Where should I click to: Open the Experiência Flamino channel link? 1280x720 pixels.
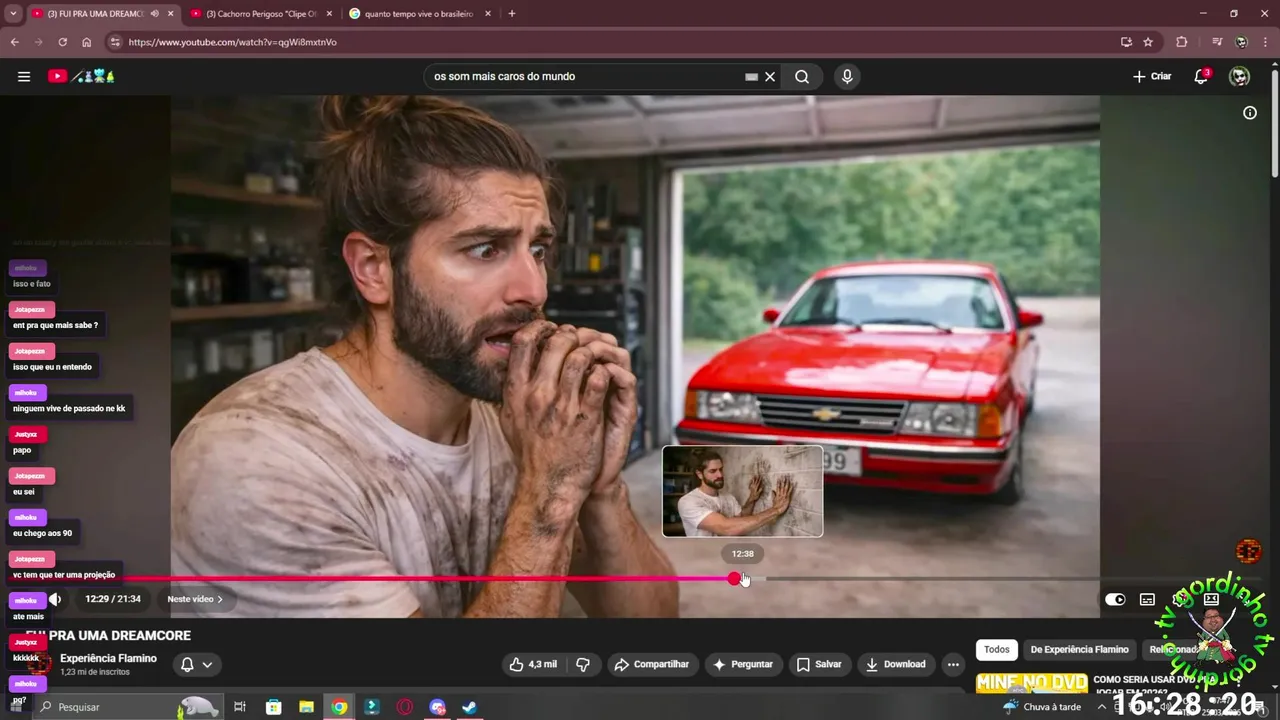click(x=108, y=658)
